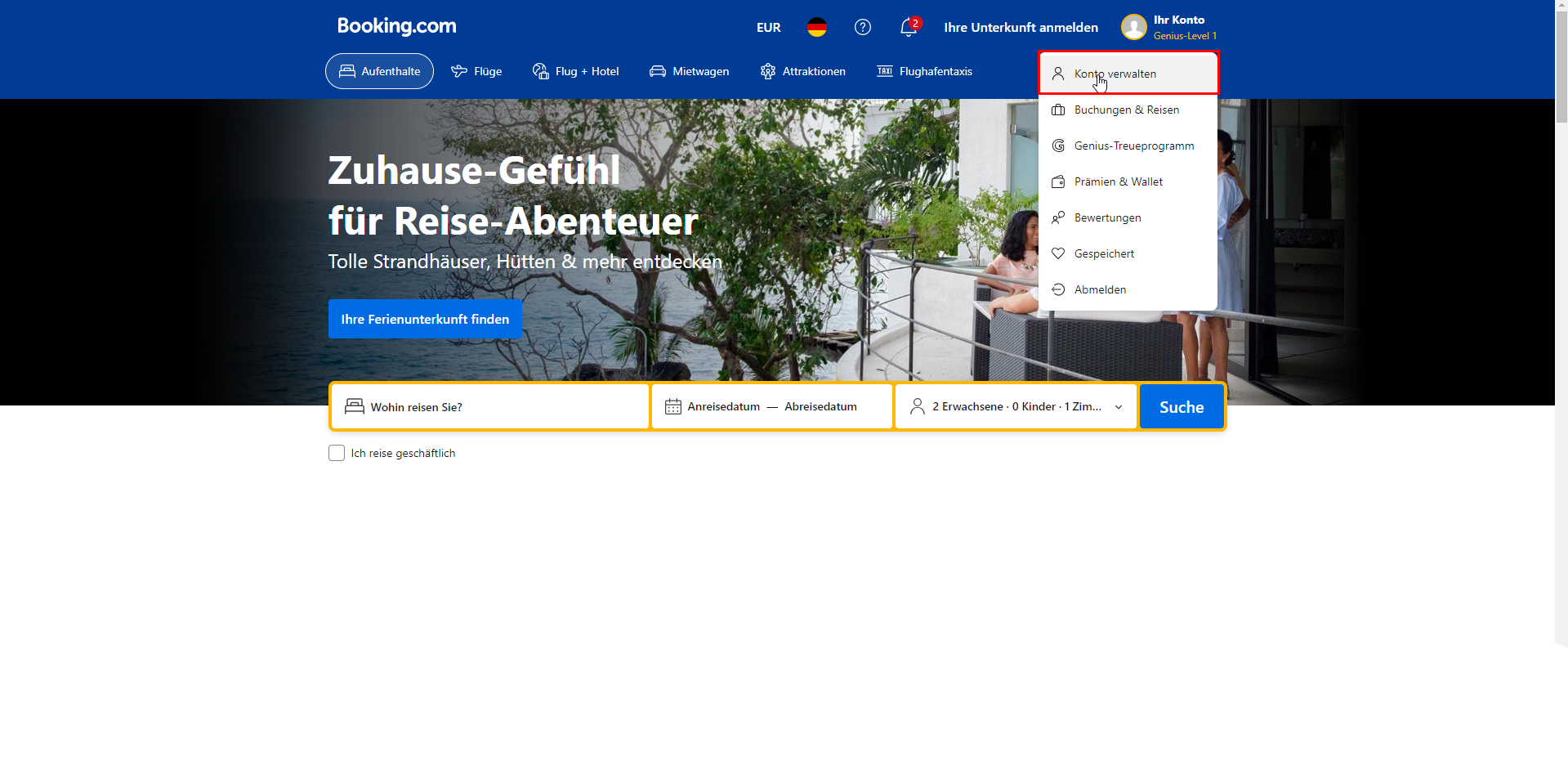Open the help question mark icon
This screenshot has height=757, width=1568.
[862, 27]
